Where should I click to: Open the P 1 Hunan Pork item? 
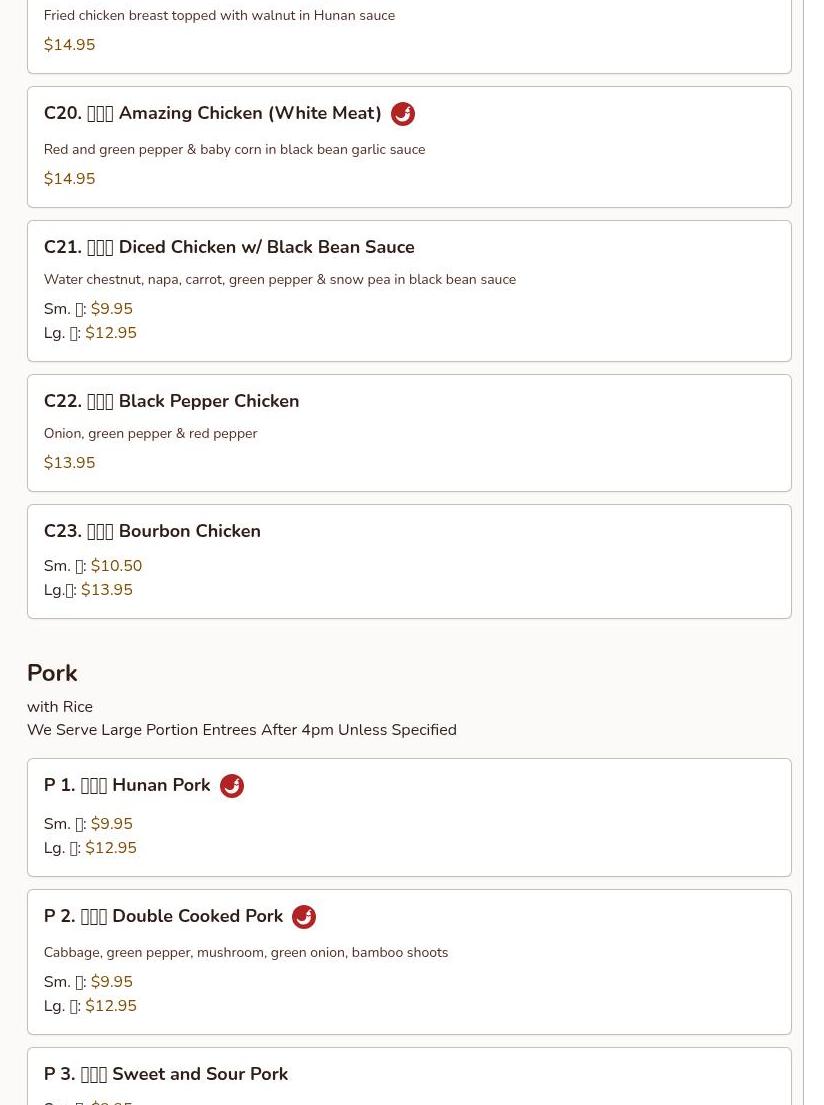[127, 786]
